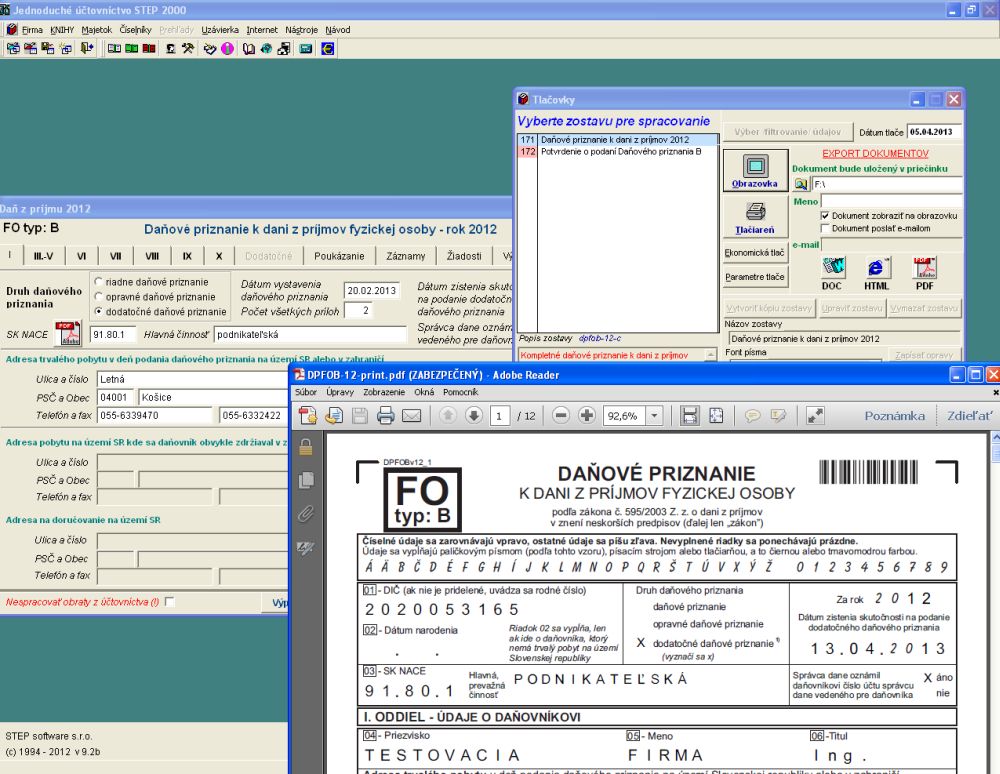The height and width of the screenshot is (774, 1000).
Task: Open the Zdieľať pane in Reader
Action: (969, 416)
